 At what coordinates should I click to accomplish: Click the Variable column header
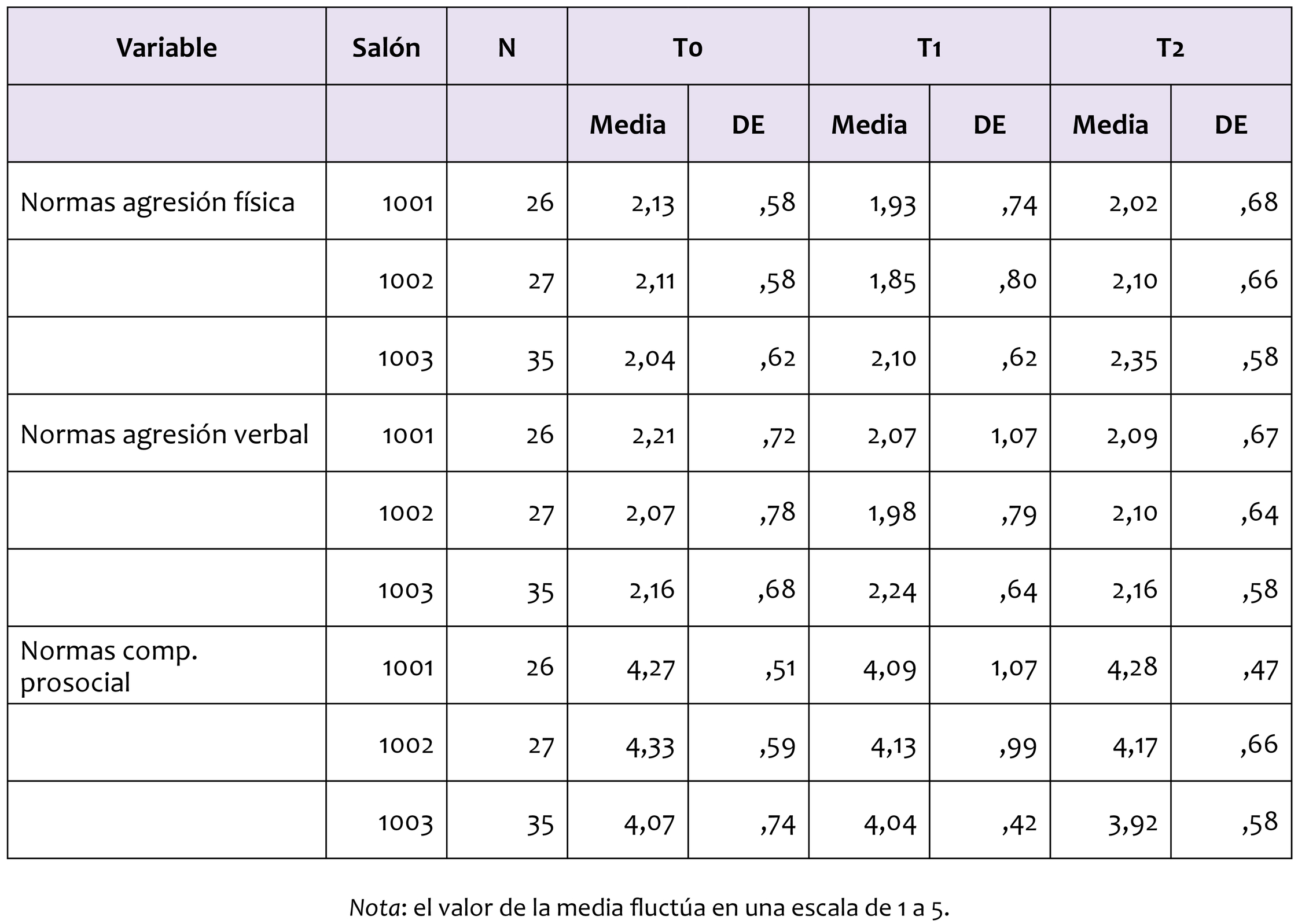[x=167, y=47]
